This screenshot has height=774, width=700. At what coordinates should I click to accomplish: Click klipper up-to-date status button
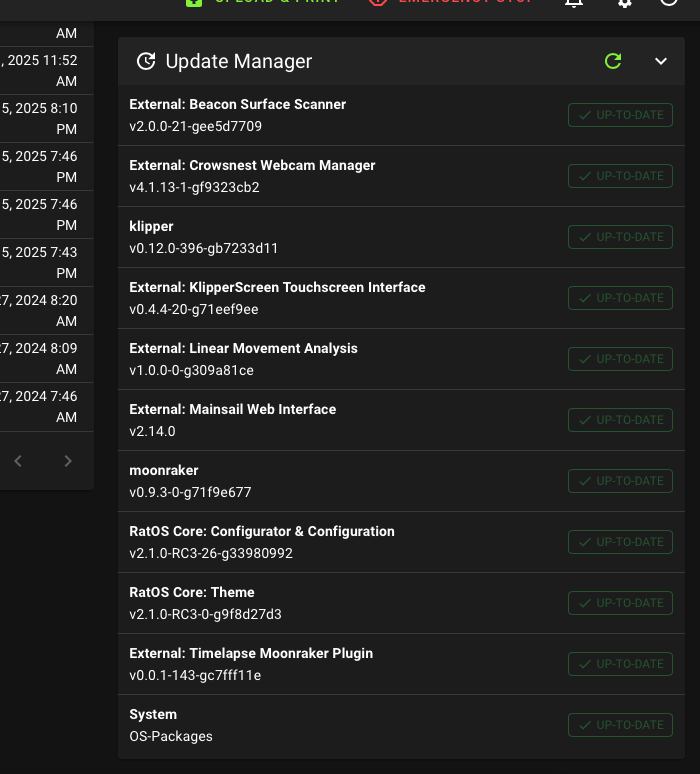coord(620,237)
